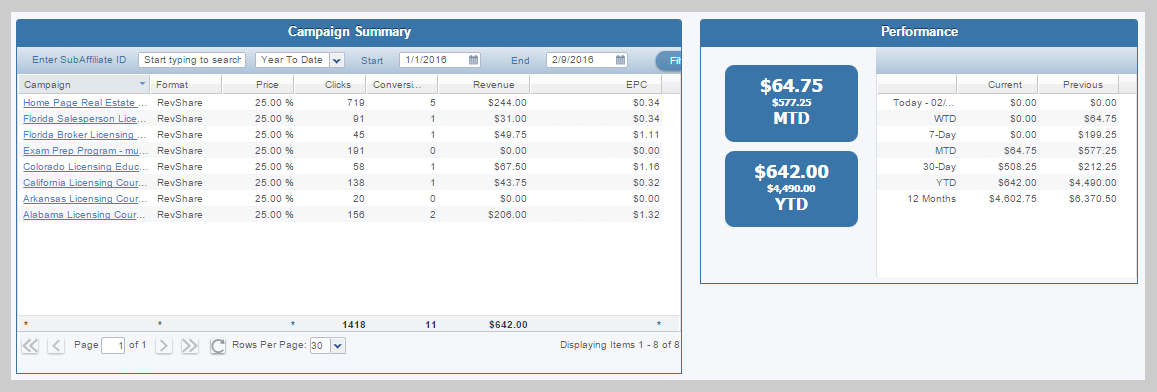
Task: Click the 1418 total clicks cell
Action: tap(353, 324)
